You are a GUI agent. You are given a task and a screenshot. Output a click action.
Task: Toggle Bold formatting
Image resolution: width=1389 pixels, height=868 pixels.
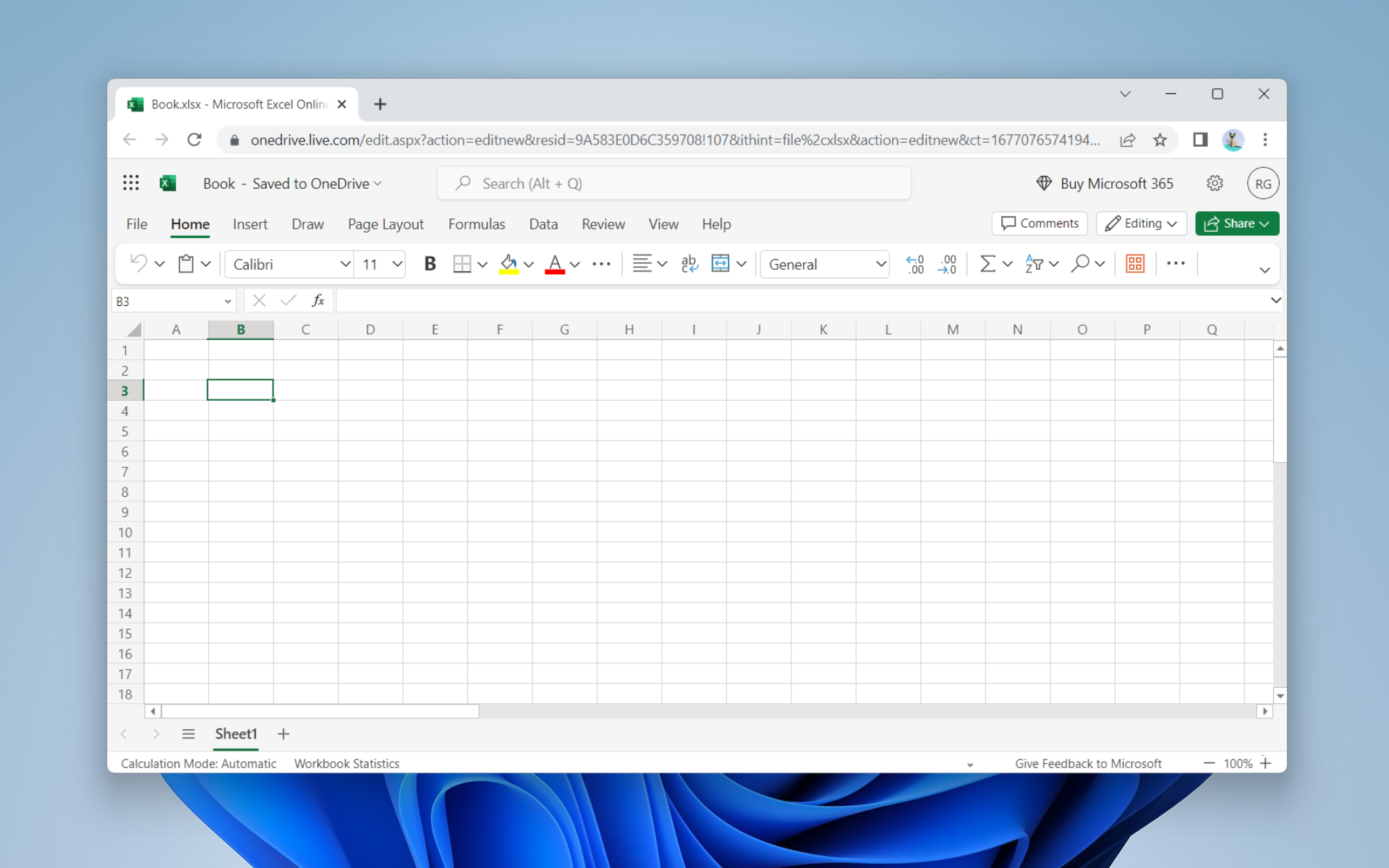430,264
